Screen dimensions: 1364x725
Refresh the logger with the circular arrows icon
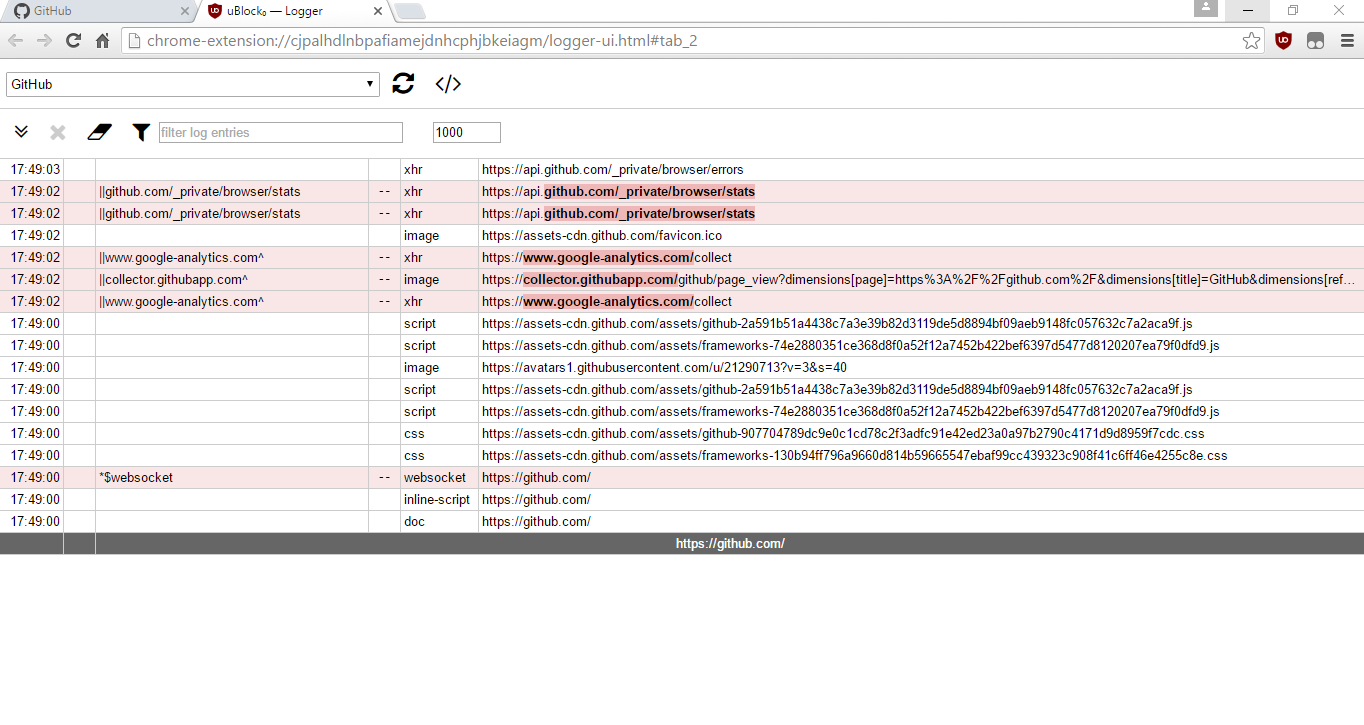click(403, 84)
